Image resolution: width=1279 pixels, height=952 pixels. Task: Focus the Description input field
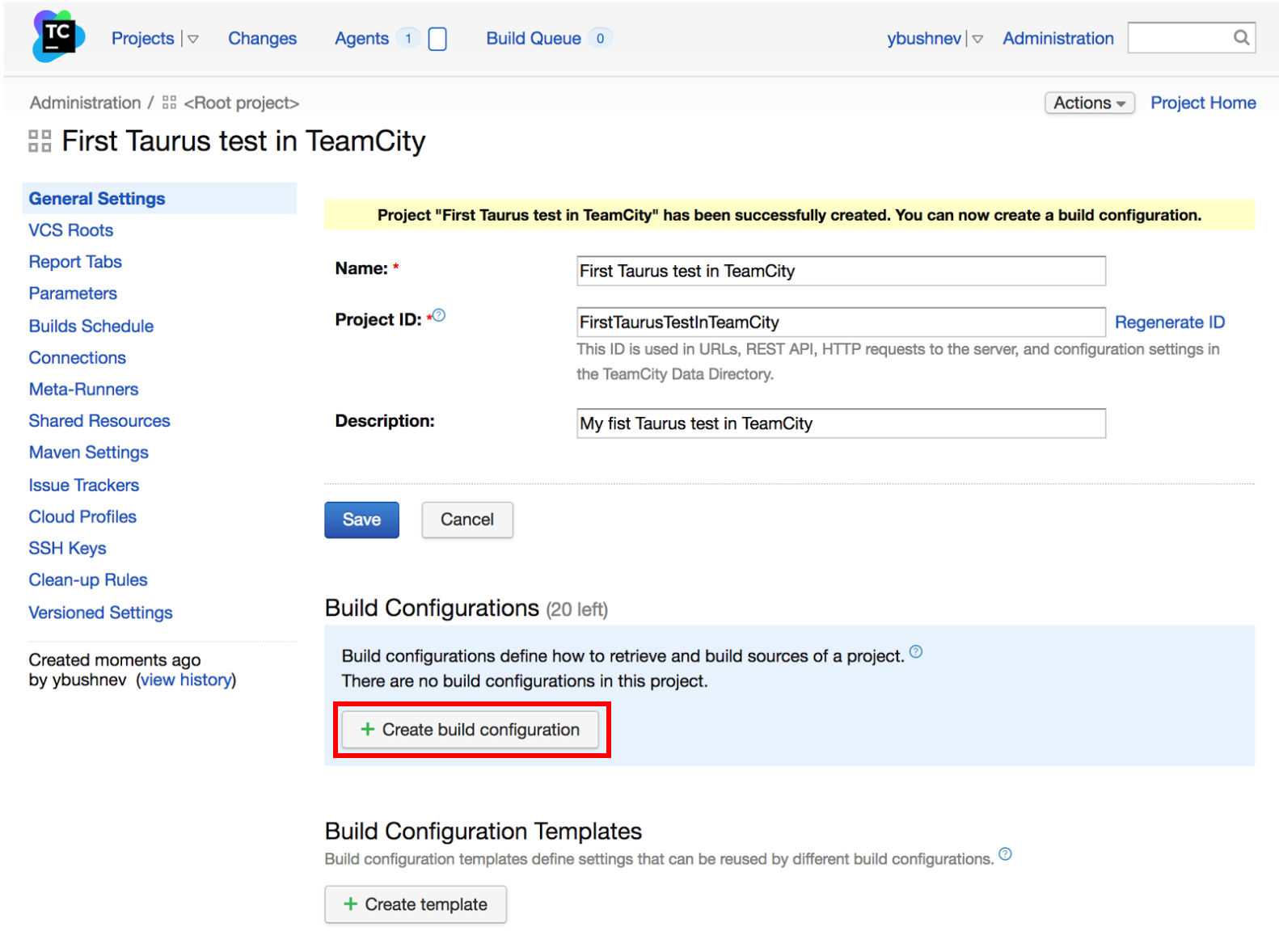(841, 423)
